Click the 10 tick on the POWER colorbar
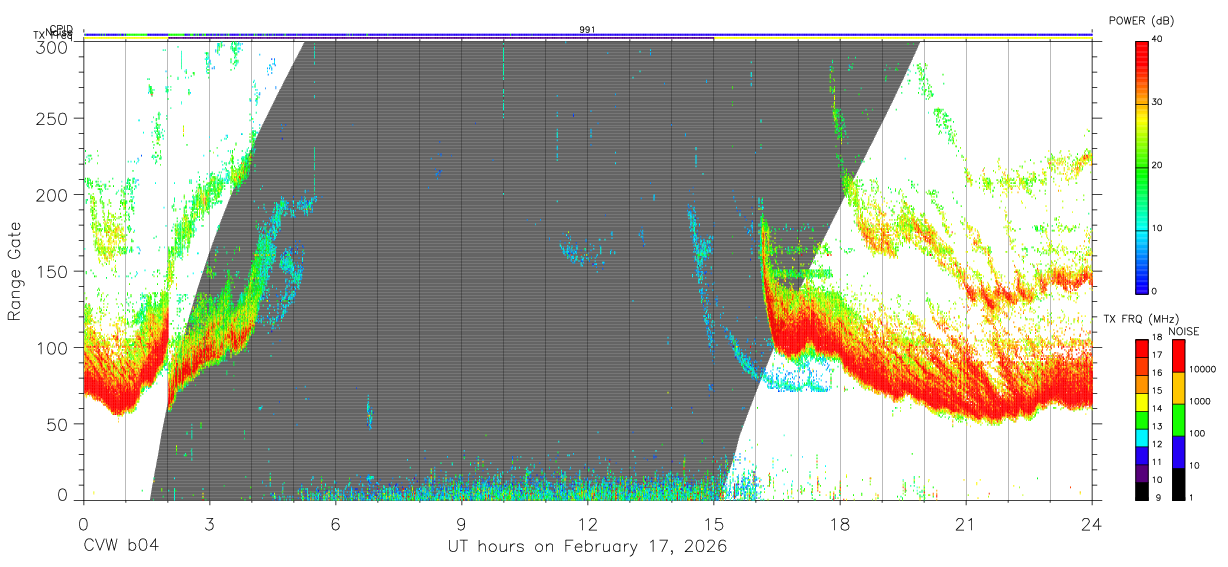Viewport: 1228px width, 567px height. tap(1157, 228)
